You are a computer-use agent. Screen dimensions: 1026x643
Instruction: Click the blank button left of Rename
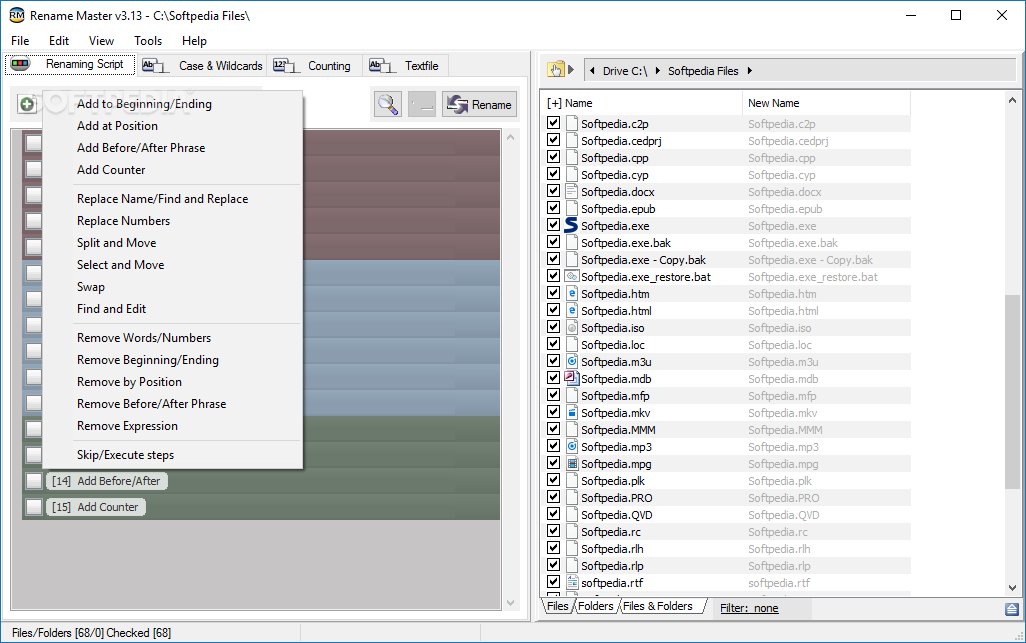pos(422,104)
